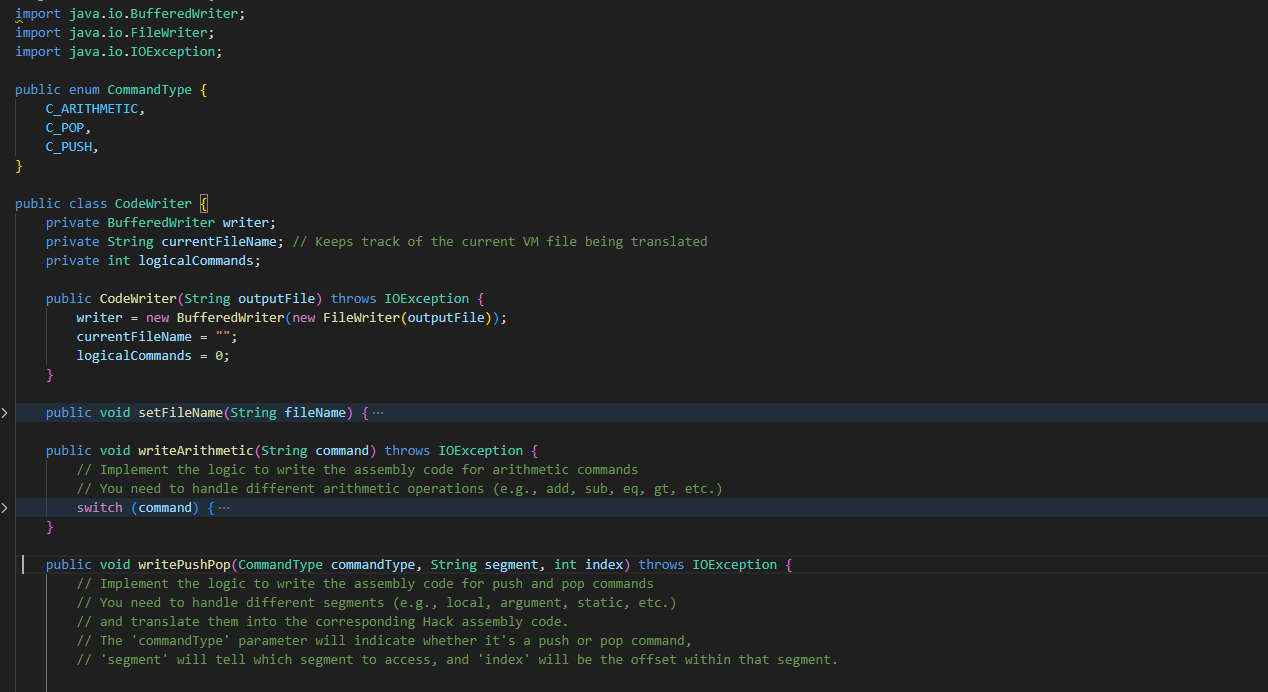The width and height of the screenshot is (1268, 692).
Task: Click the FileWriter constructor call
Action: click(x=363, y=317)
